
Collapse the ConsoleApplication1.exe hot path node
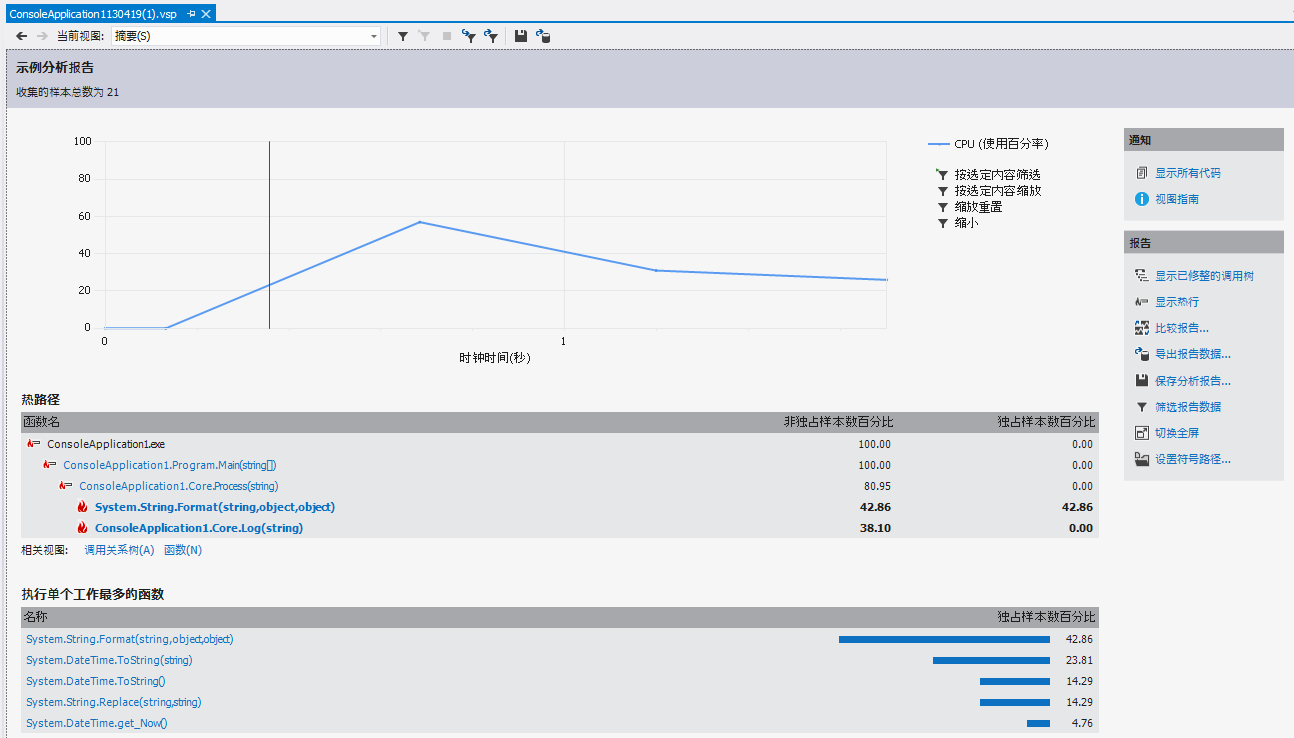pos(34,444)
